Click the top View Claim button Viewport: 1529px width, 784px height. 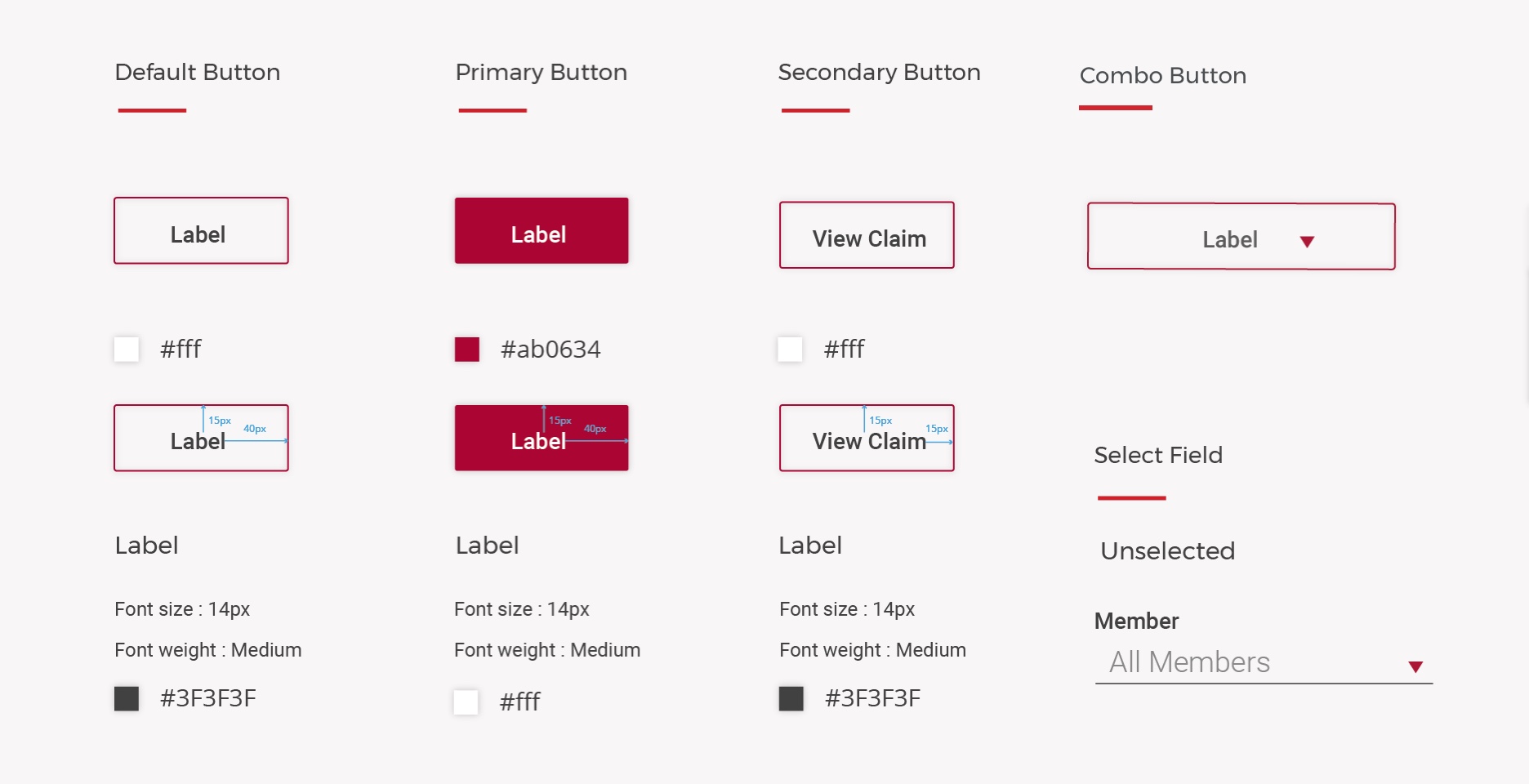click(867, 235)
